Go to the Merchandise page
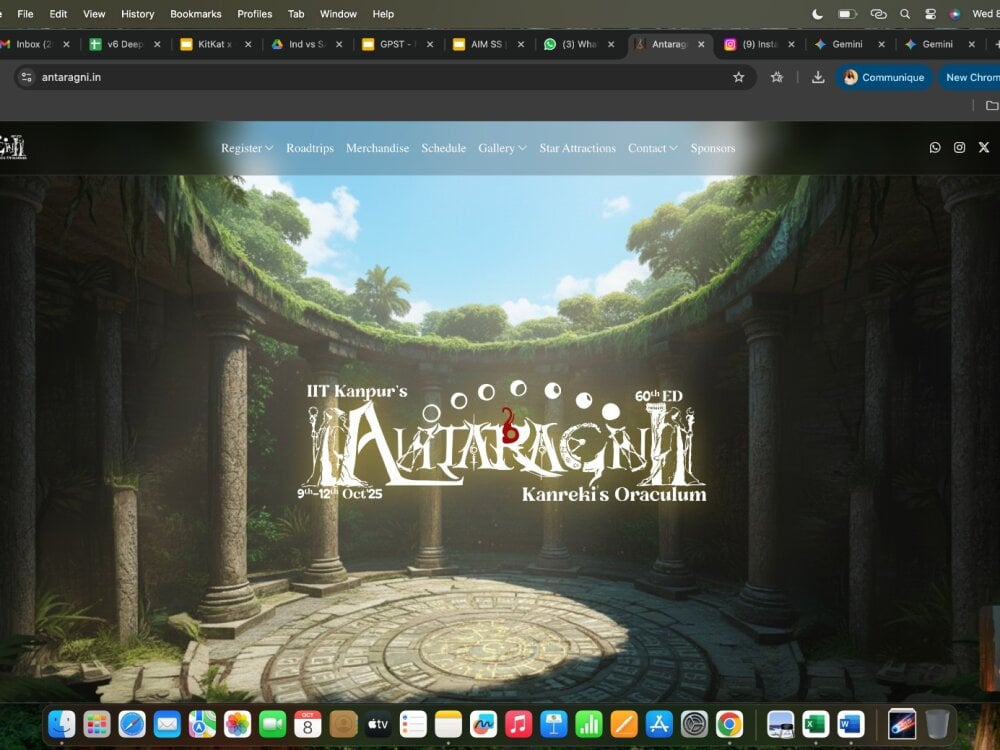 [377, 148]
